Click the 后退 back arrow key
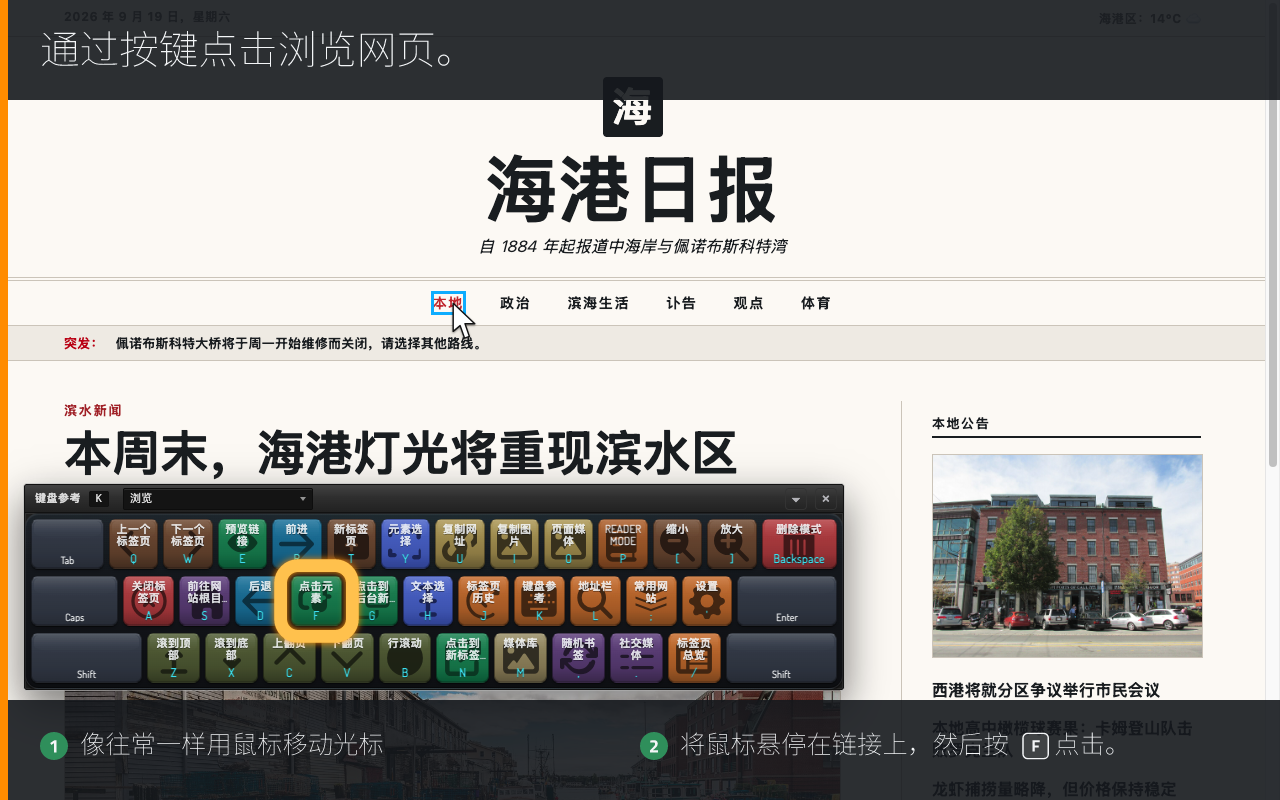Viewport: 1280px width, 800px height. 260,601
